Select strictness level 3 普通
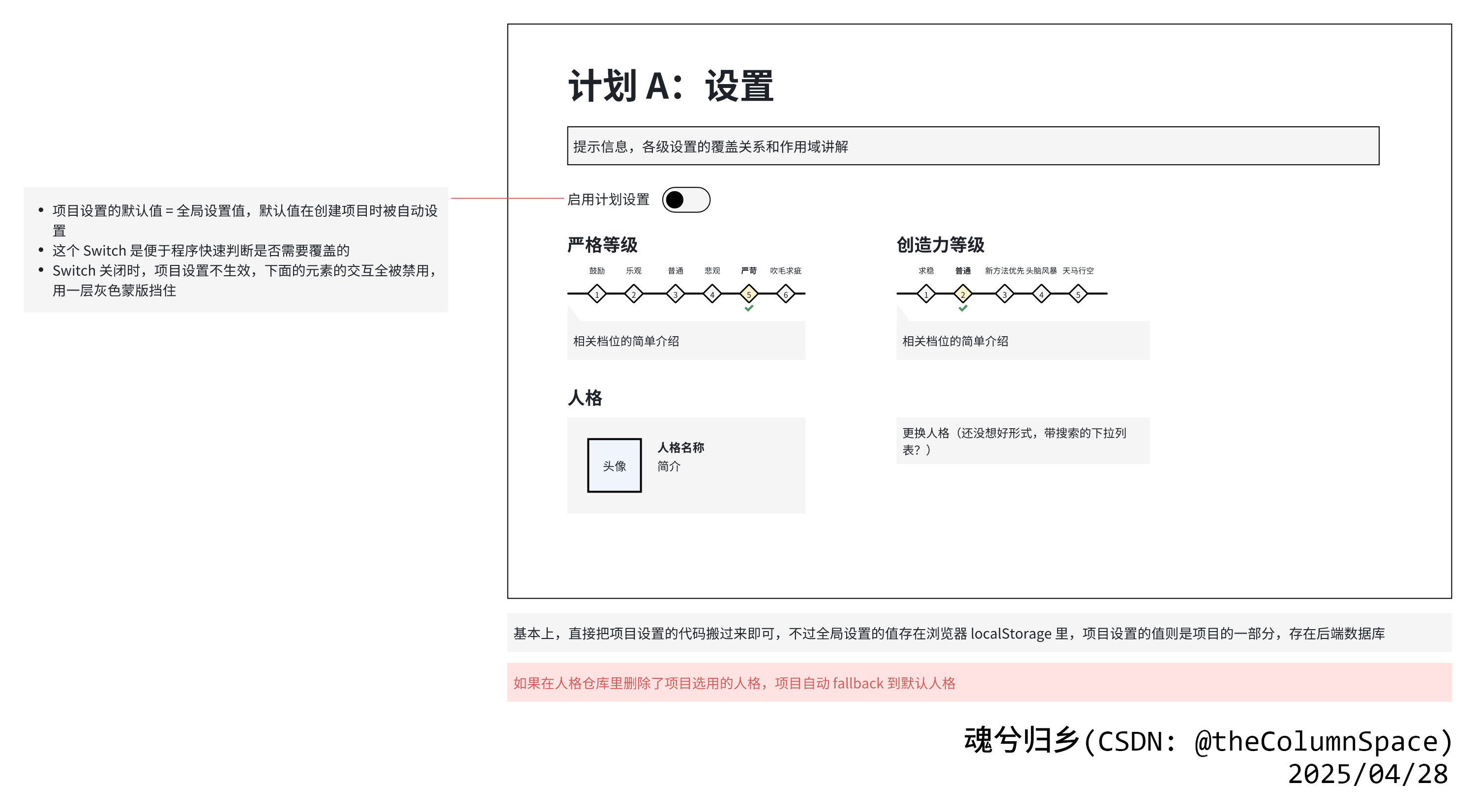1476x812 pixels. coord(675,294)
